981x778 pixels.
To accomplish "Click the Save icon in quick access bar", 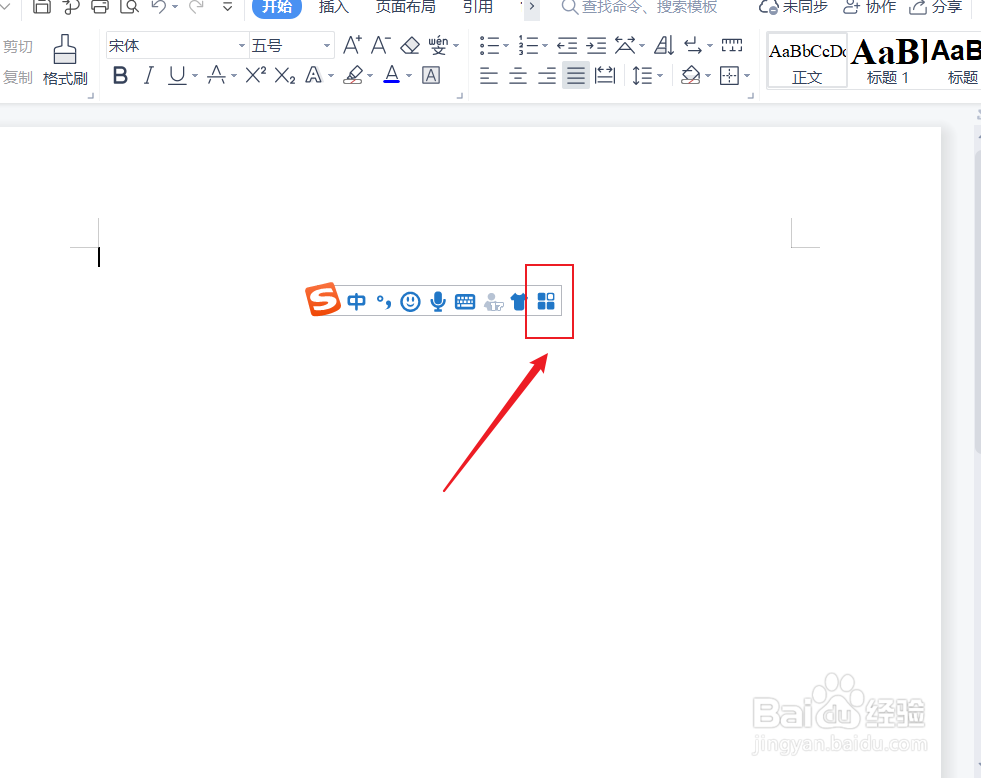I will click(x=42, y=6).
